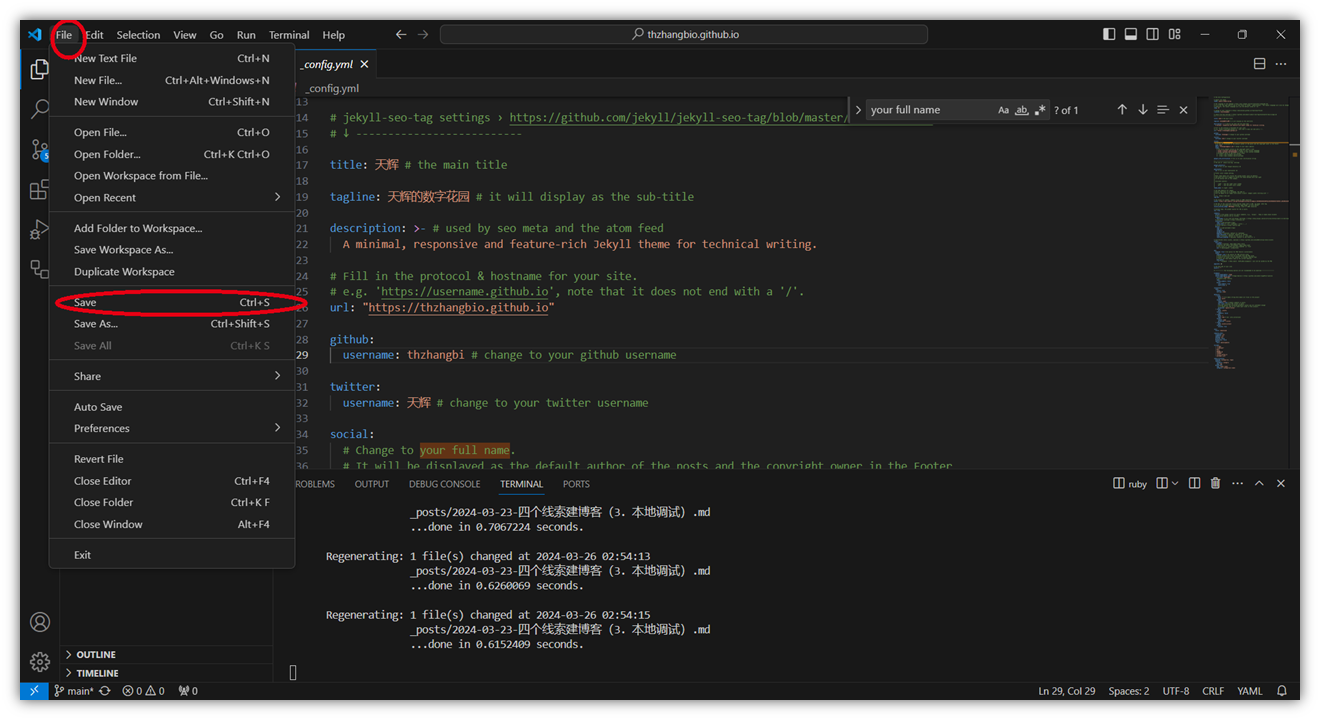Open the Explorer view in the activity bar
The image size is (1320, 720).
40,69
